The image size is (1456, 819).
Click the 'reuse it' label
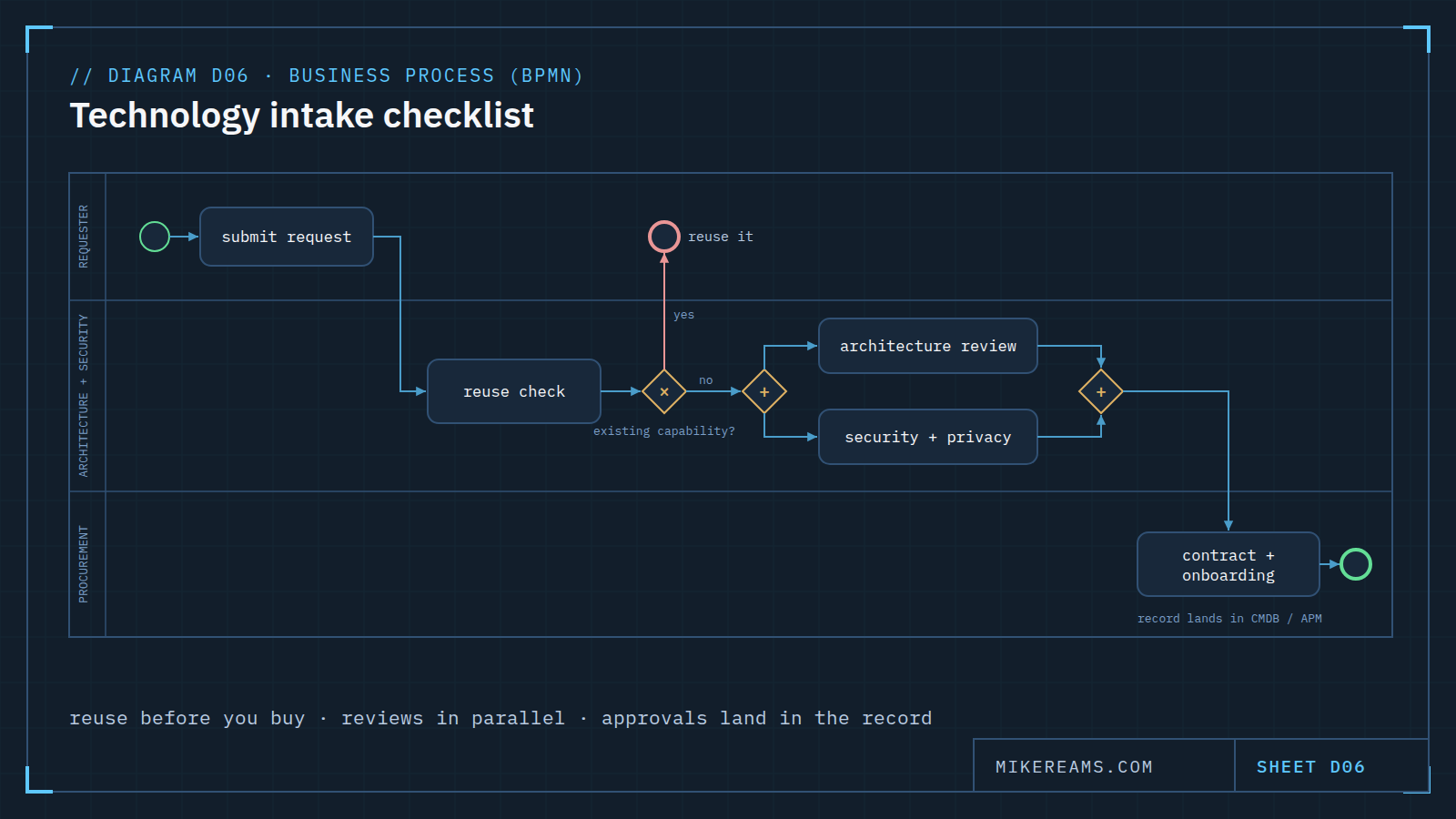tap(721, 237)
